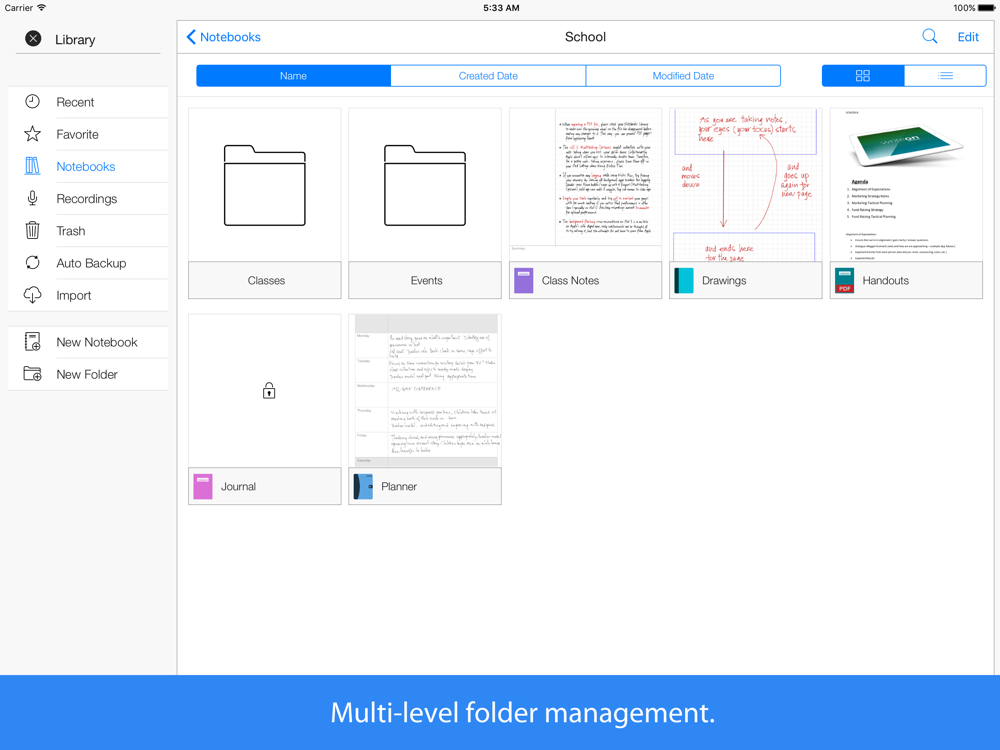Sort notebooks by Created Date
Image resolution: width=1000 pixels, height=750 pixels.
pyautogui.click(x=489, y=75)
